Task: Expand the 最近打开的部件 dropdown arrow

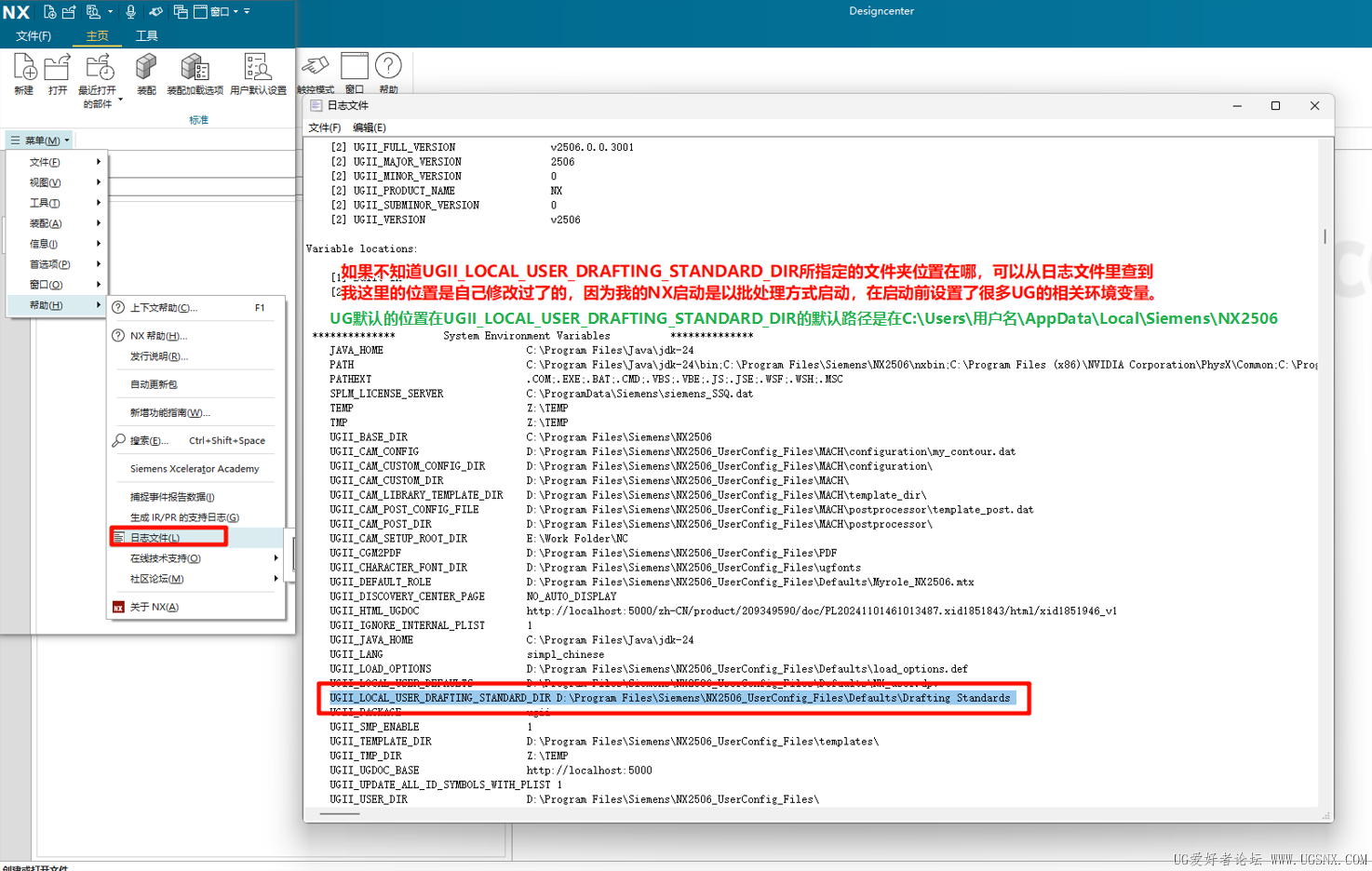Action: pyautogui.click(x=120, y=99)
